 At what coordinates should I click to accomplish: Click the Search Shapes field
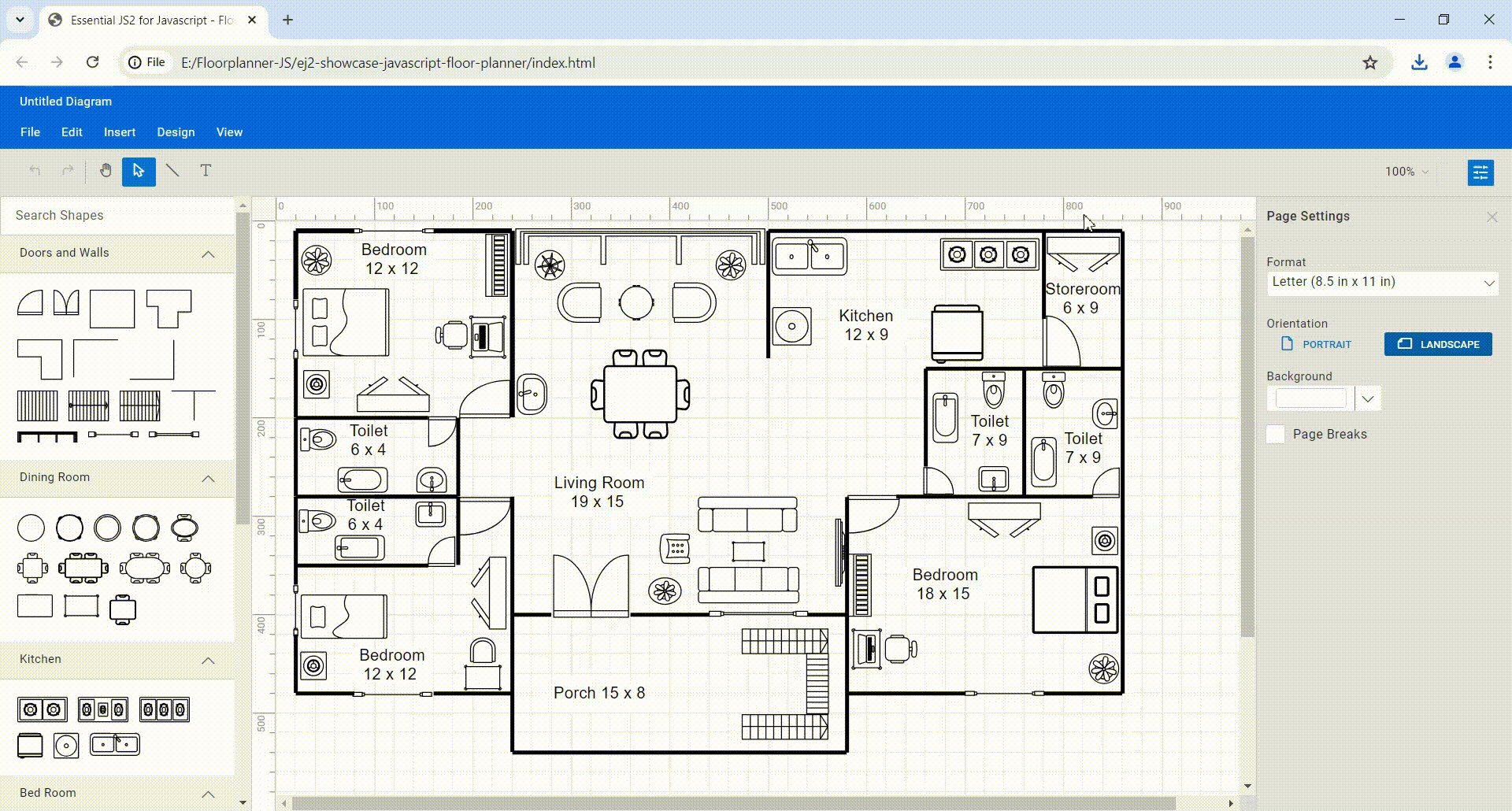coord(117,216)
